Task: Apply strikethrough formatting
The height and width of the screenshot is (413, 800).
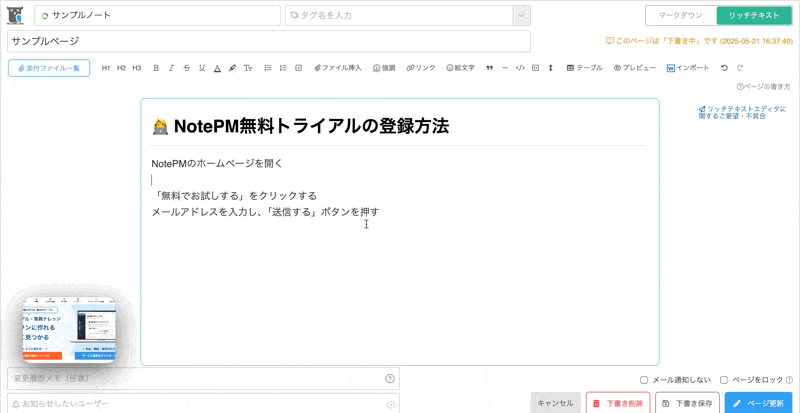Action: 186,68
